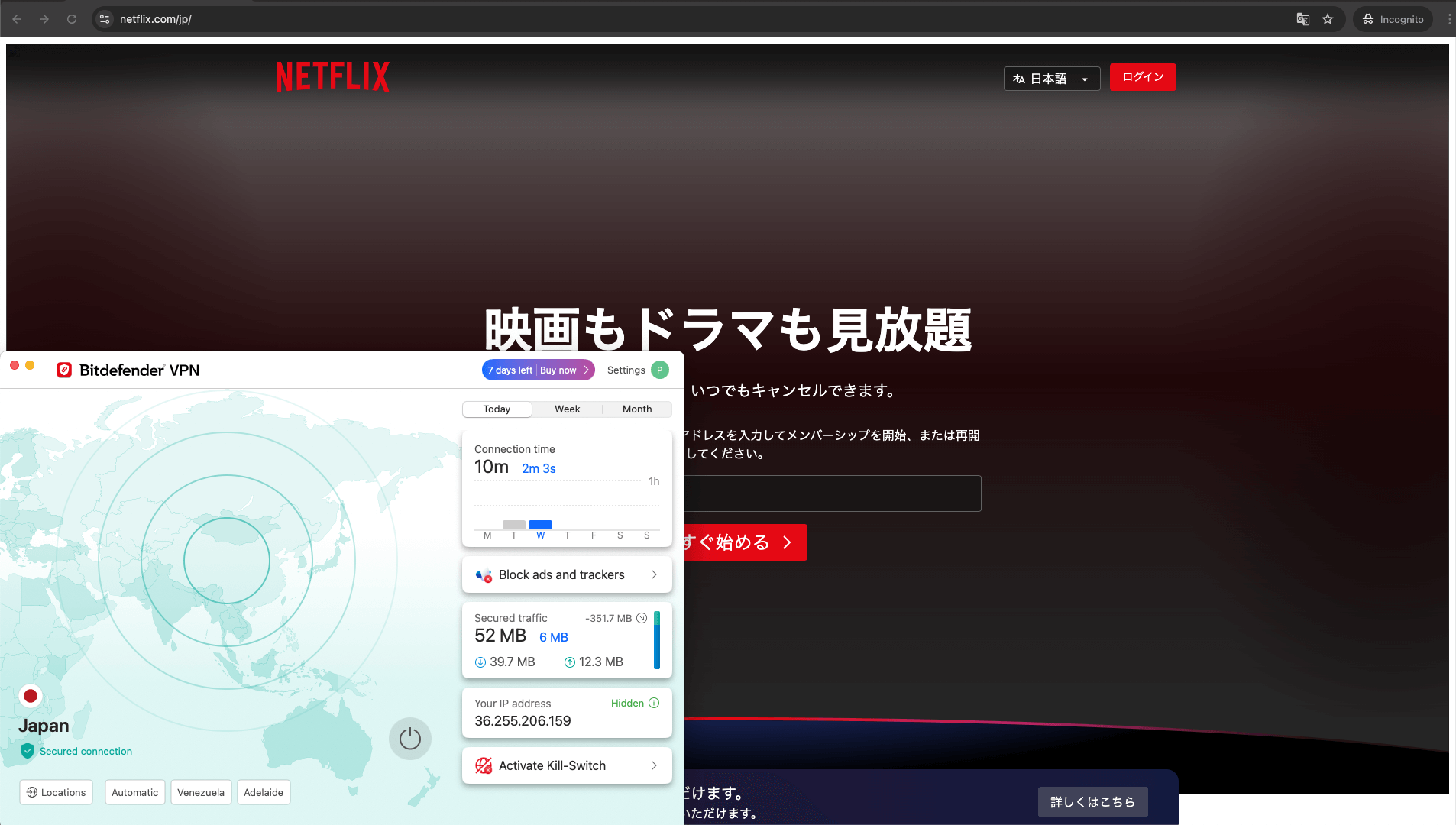Image resolution: width=1456 pixels, height=825 pixels.
Task: Open Bitdefender VPN Settings
Action: pyautogui.click(x=626, y=370)
